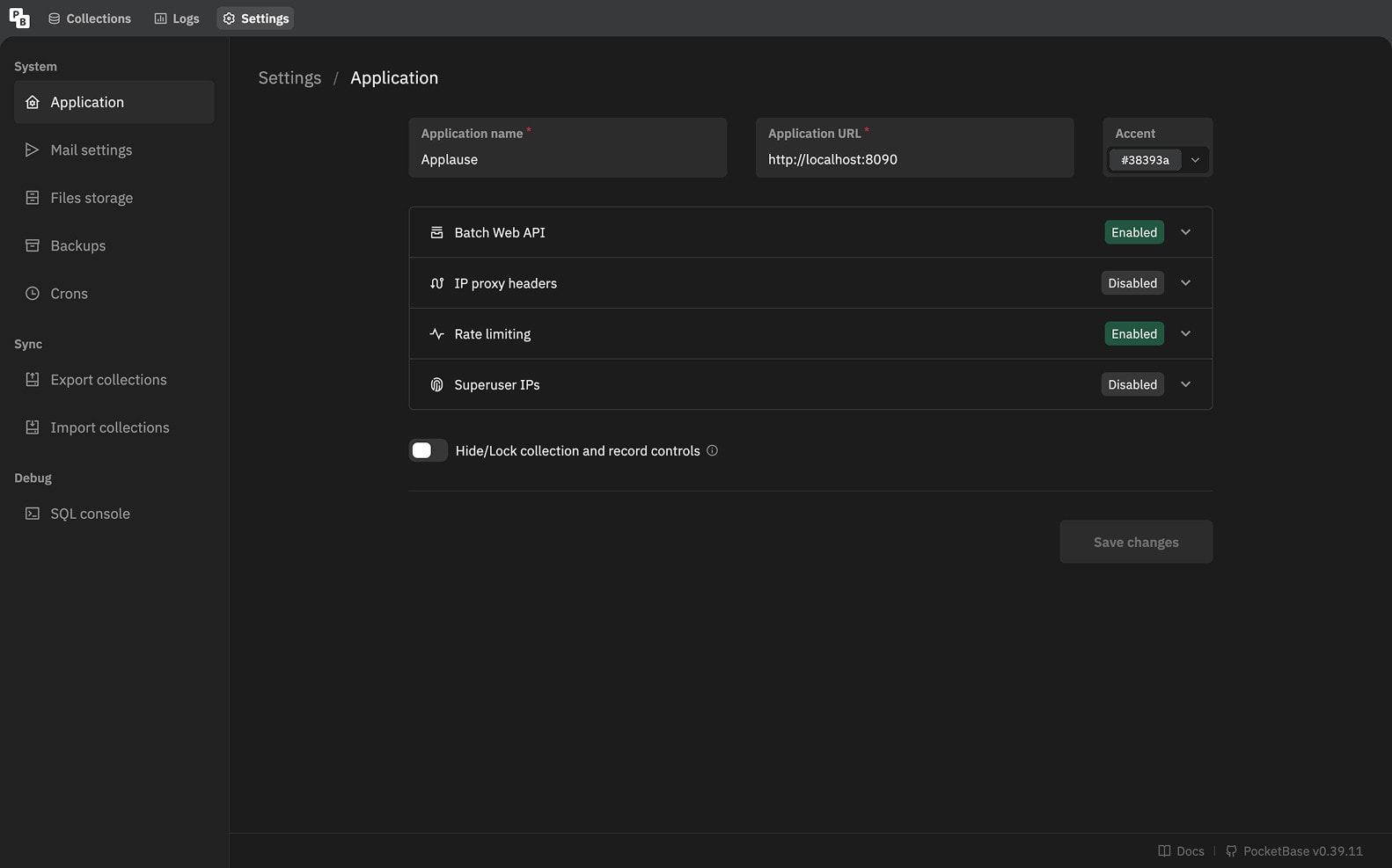
Task: Open the PocketBase v0.39.11 link
Action: coord(1294,851)
